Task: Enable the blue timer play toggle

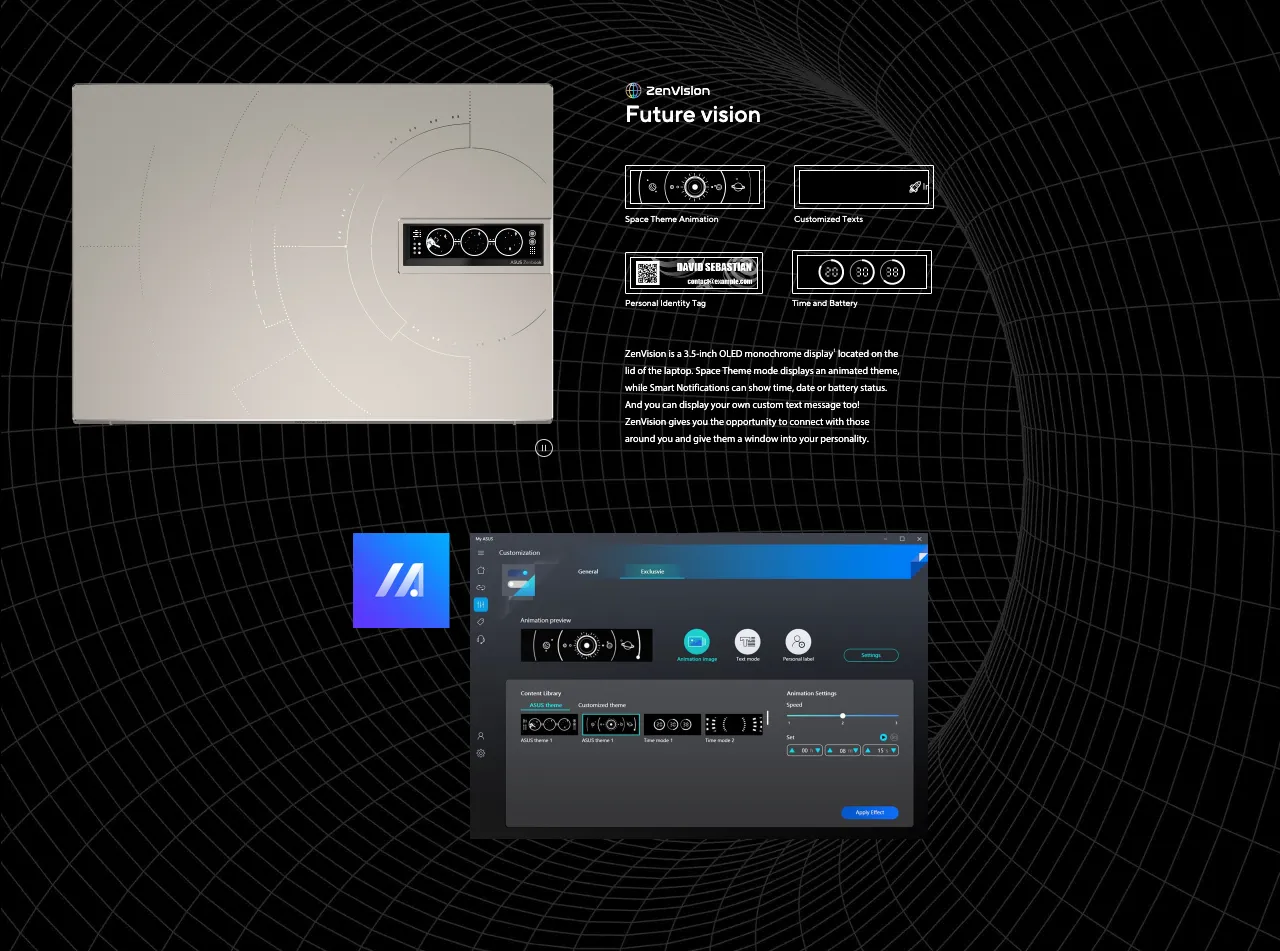Action: tap(883, 737)
